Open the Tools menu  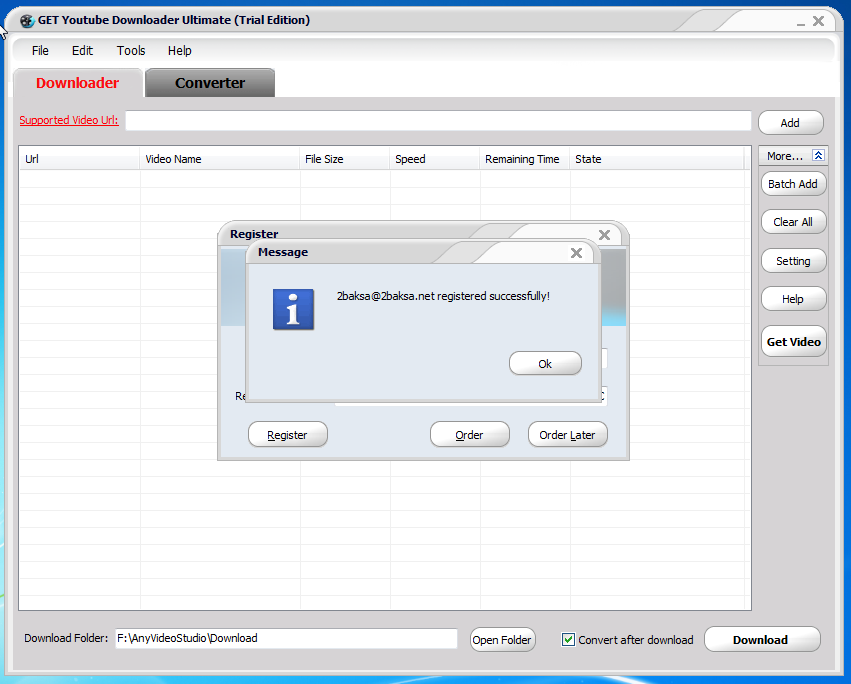click(x=131, y=50)
